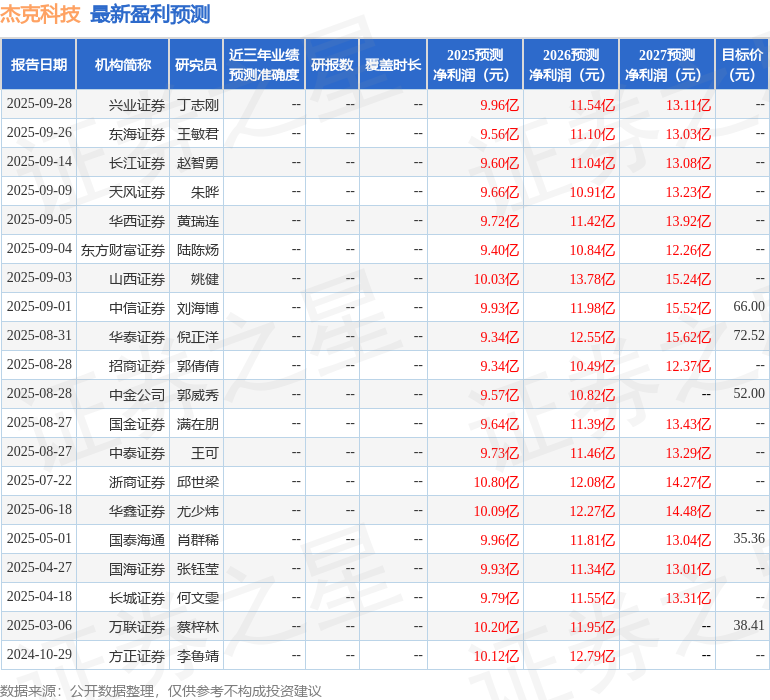Select the 近三年业绩预测准确度 column header

[x=264, y=64]
